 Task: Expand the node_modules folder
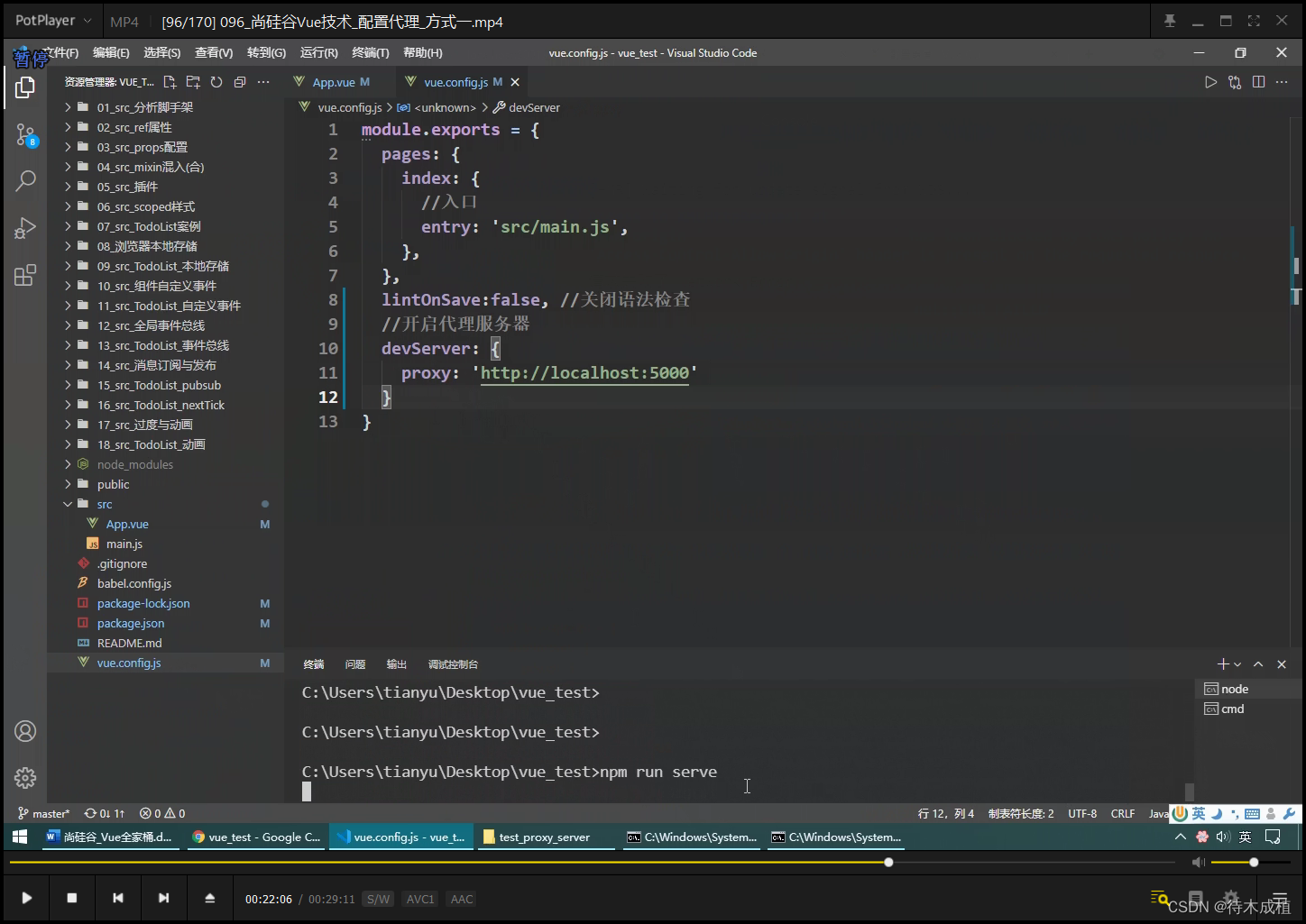[165, 464]
